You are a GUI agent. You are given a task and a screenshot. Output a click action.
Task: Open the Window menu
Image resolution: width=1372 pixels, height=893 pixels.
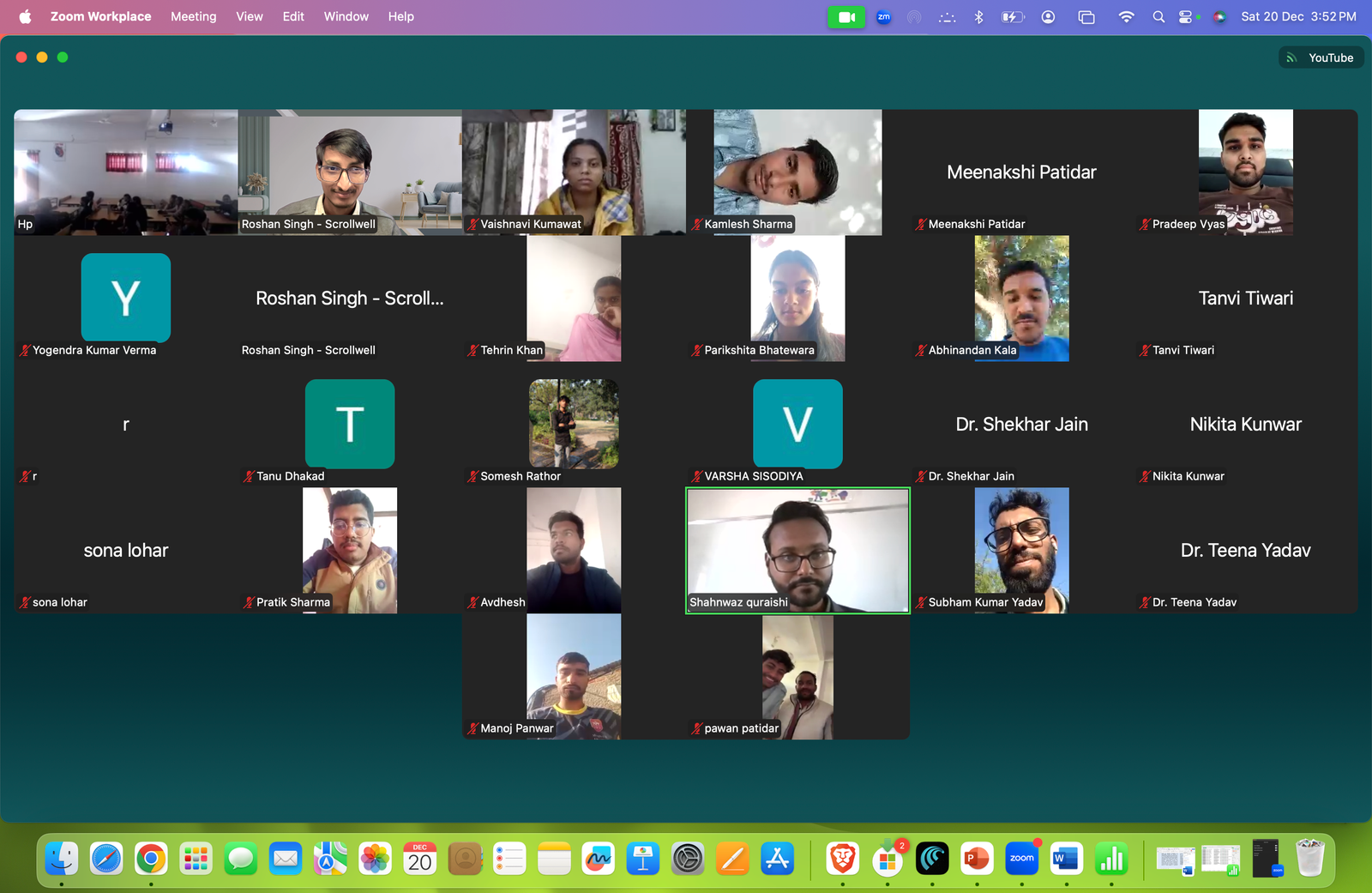(346, 16)
